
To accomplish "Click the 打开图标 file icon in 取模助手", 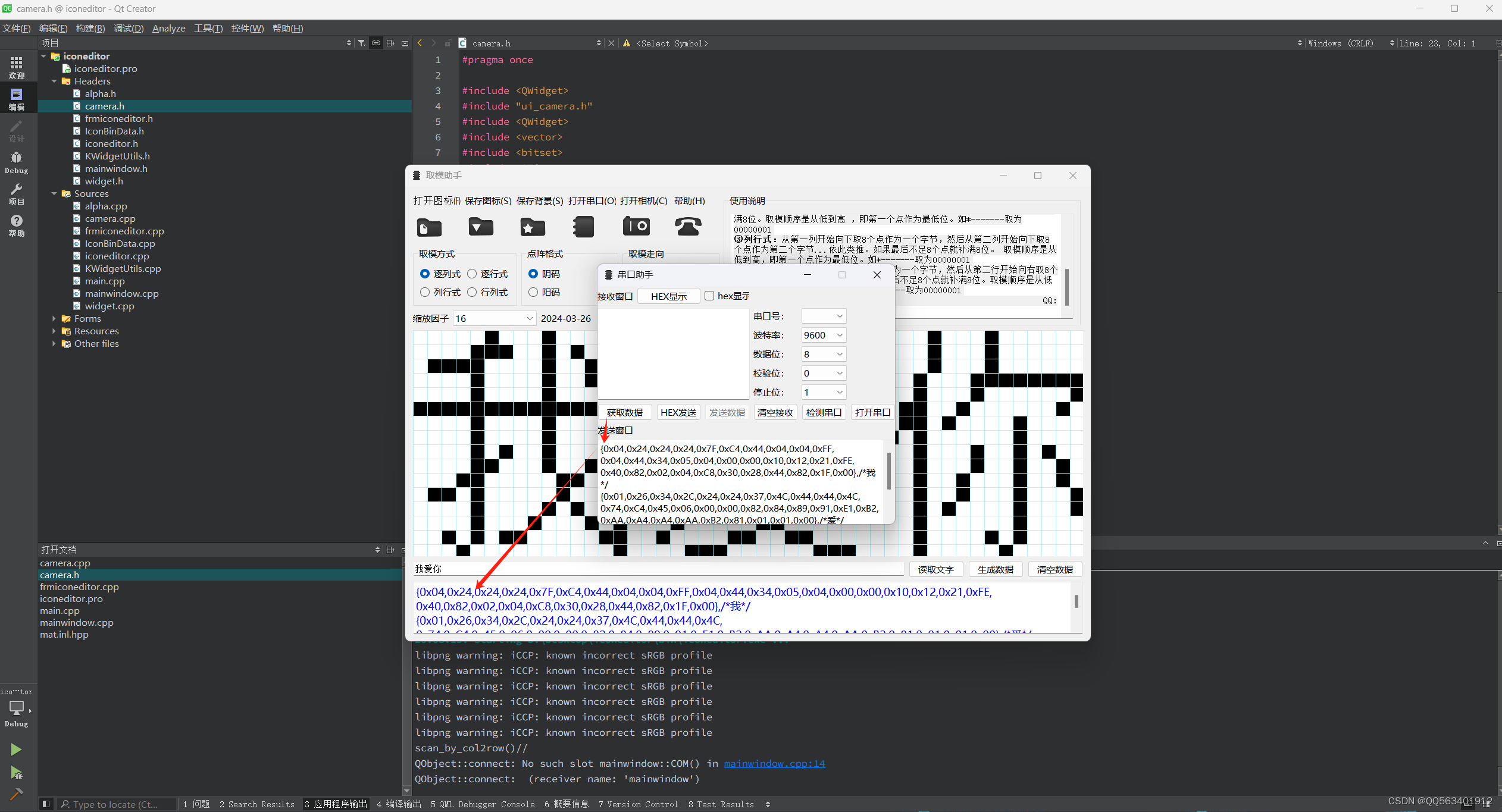I will click(x=428, y=227).
